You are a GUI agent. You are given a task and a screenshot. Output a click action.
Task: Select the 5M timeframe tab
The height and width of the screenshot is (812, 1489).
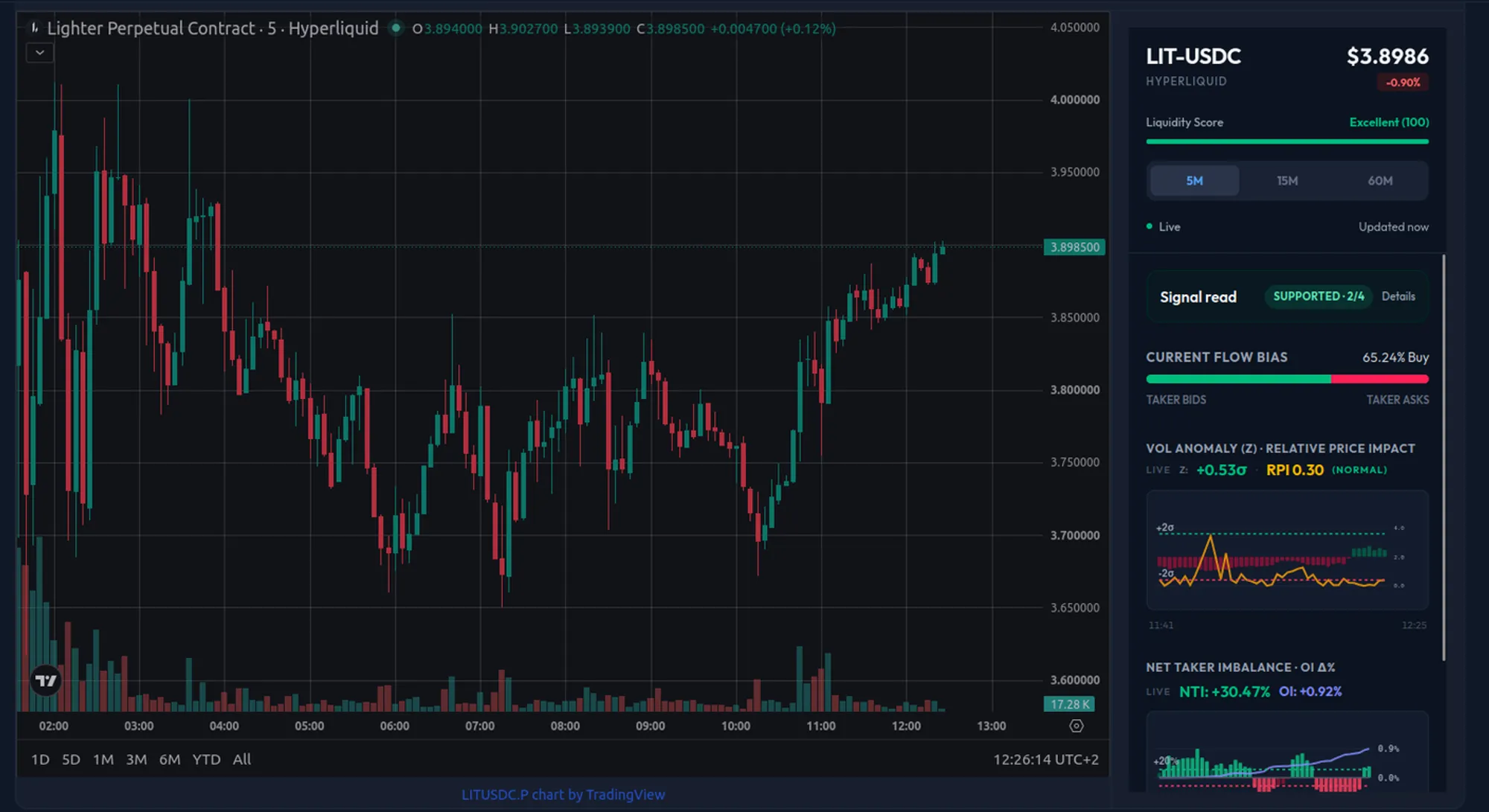pos(1194,181)
